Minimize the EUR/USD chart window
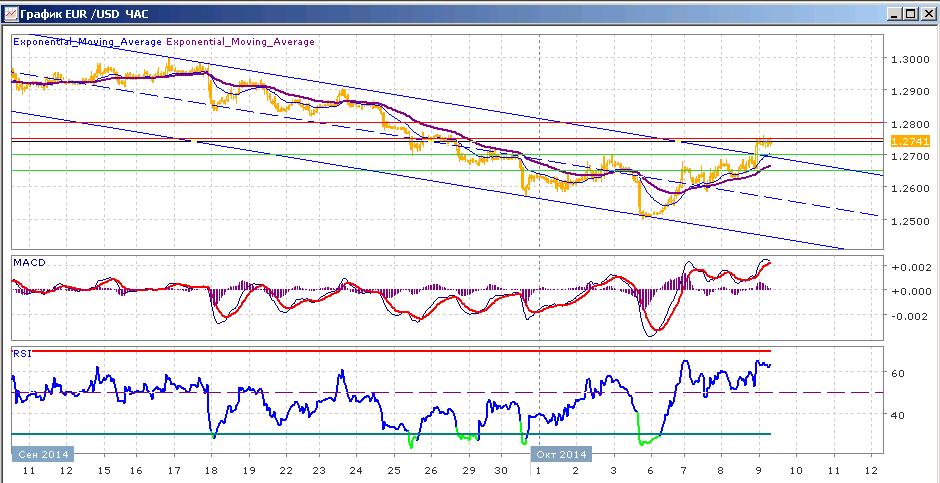Screen dimensions: 940x483 coord(894,14)
